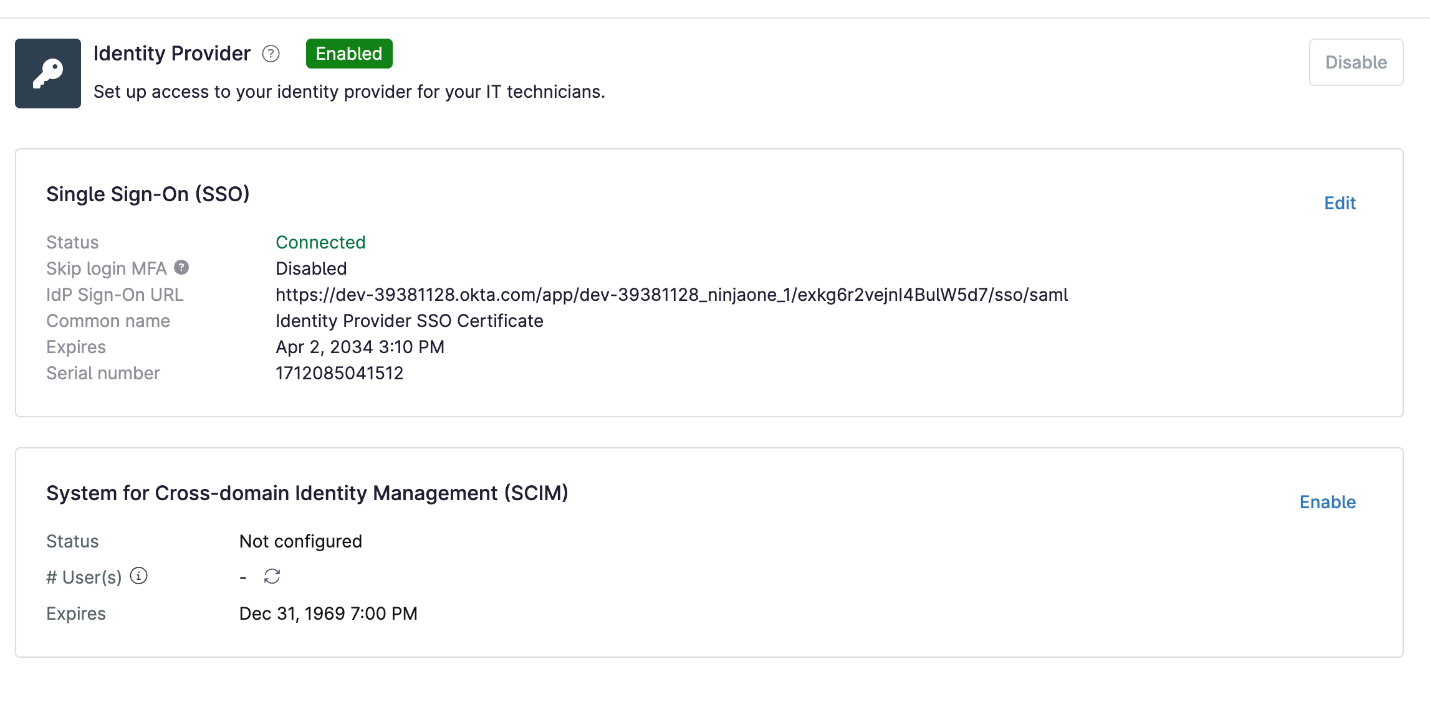1430x720 pixels.
Task: Click the info icon next to # User(s)
Action: click(139, 576)
